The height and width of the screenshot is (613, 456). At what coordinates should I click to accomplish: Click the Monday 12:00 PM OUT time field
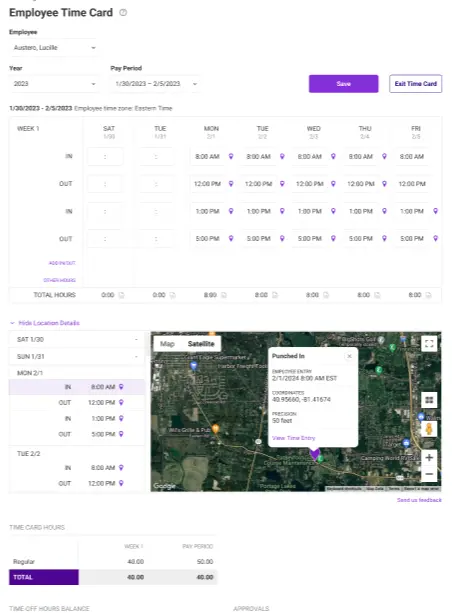pyautogui.click(x=207, y=184)
